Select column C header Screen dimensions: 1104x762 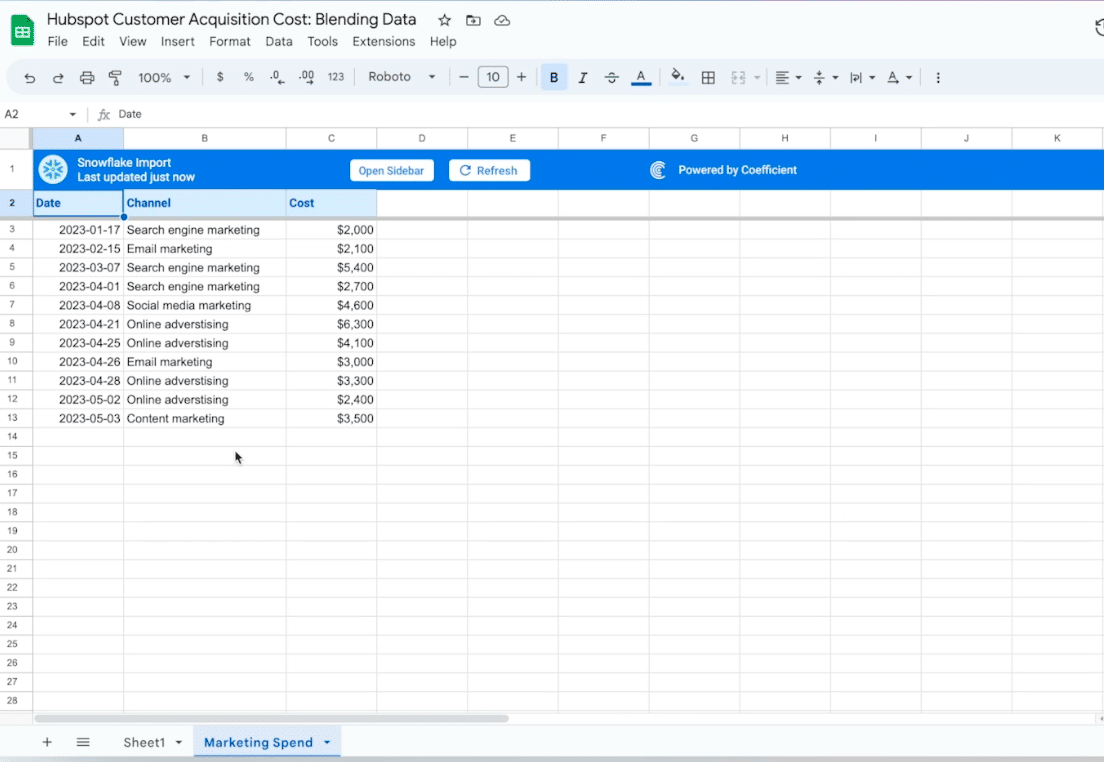(x=331, y=138)
